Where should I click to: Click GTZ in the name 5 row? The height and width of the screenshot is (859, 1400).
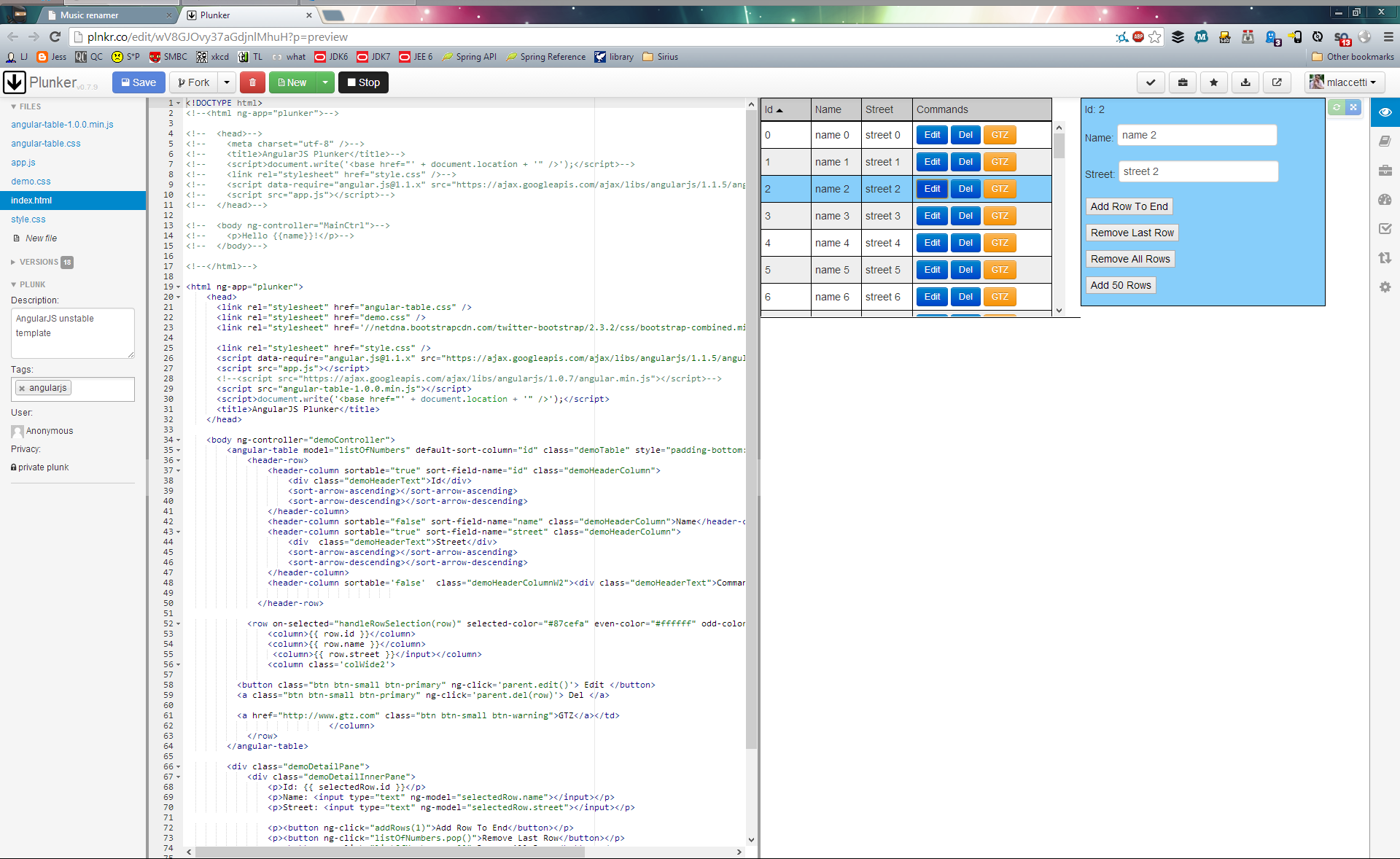(x=1000, y=270)
